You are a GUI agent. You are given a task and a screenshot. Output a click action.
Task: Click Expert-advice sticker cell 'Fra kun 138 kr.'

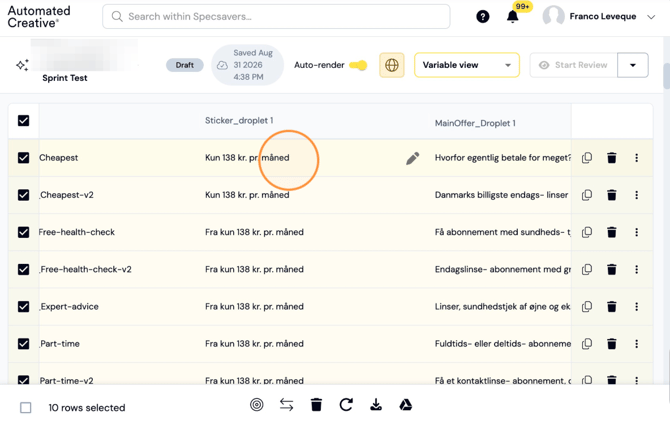click(x=254, y=306)
